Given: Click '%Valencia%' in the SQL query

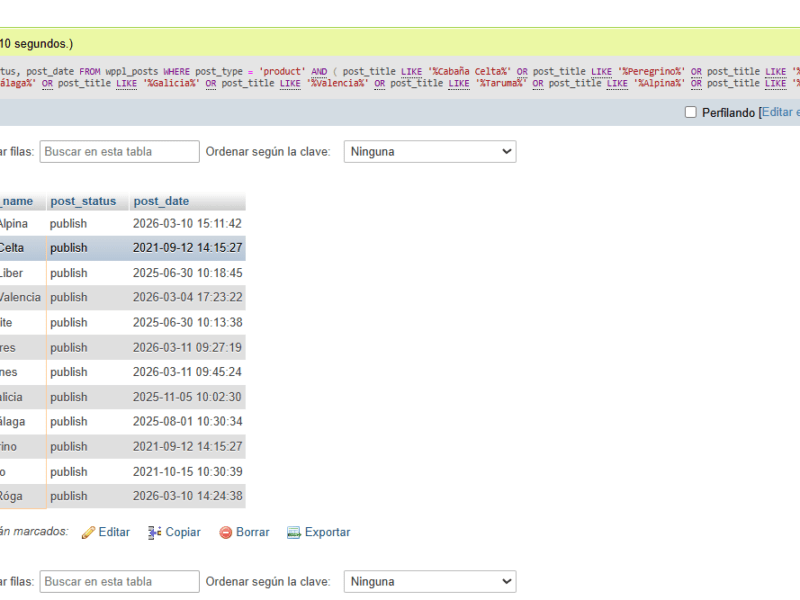Looking at the screenshot, I should tap(337, 83).
